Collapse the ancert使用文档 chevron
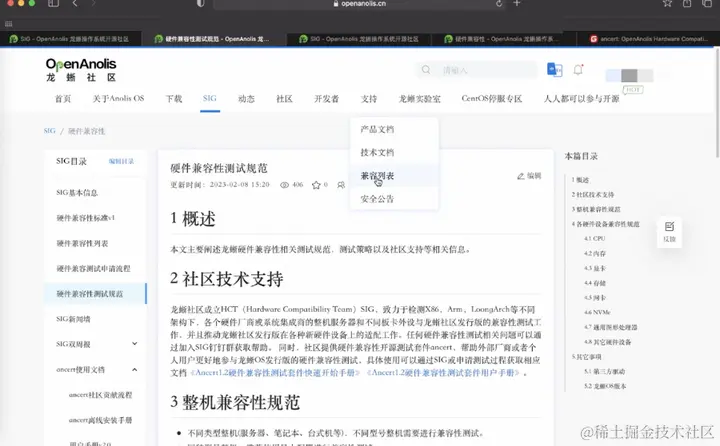 (x=135, y=369)
